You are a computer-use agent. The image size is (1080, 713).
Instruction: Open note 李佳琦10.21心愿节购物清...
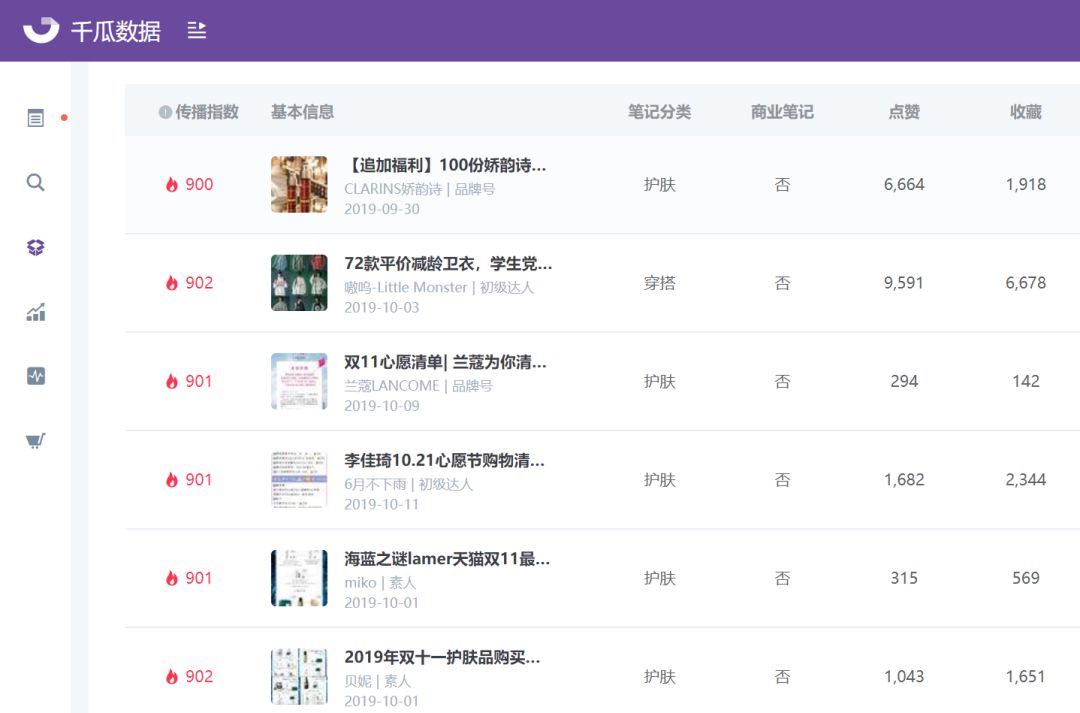tap(444, 461)
